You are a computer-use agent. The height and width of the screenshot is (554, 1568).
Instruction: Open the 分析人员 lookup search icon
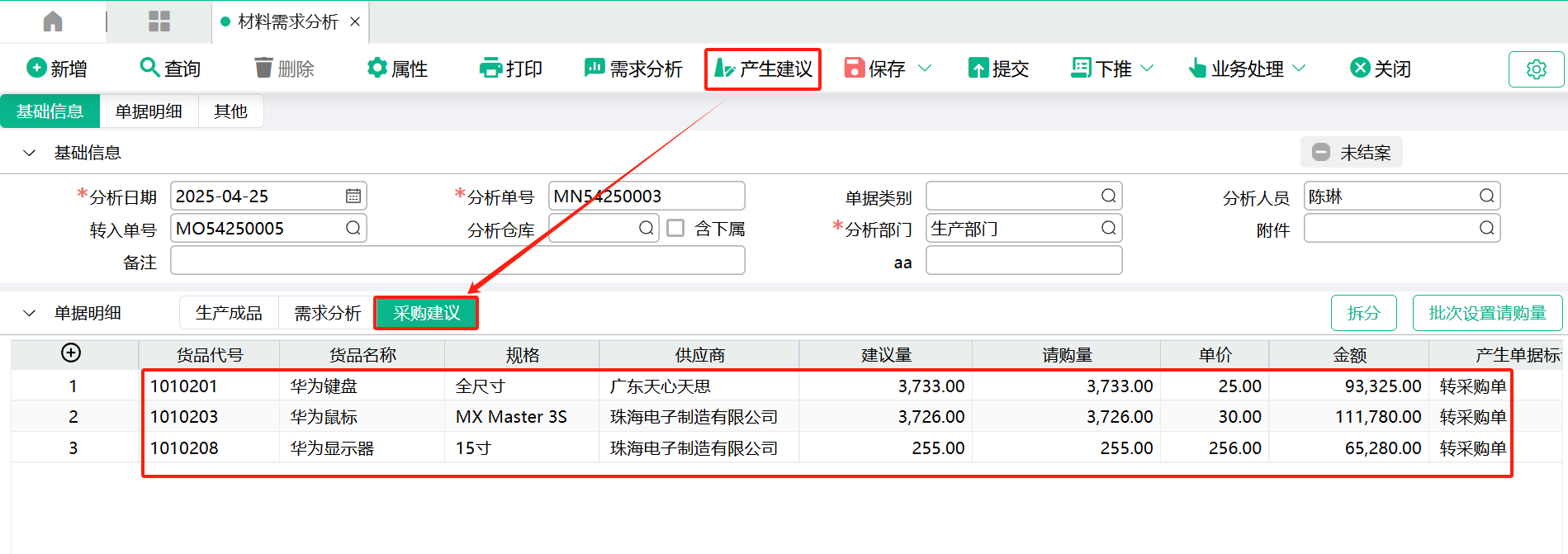1487,196
